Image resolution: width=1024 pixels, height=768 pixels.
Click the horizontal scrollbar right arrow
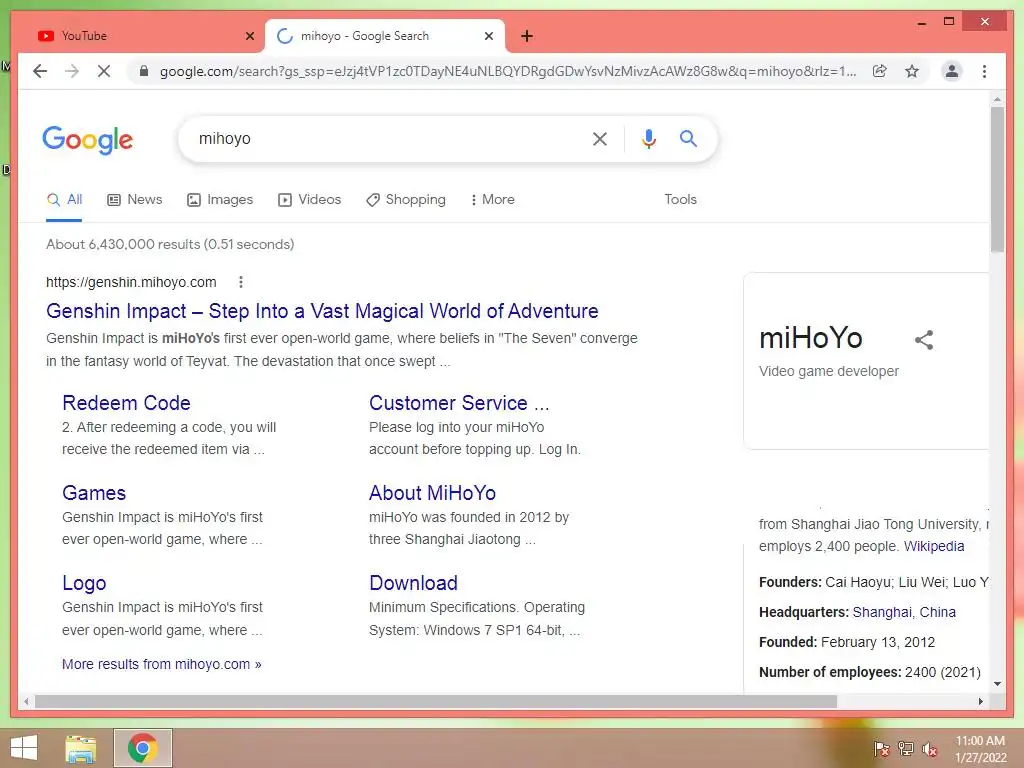[x=981, y=701]
